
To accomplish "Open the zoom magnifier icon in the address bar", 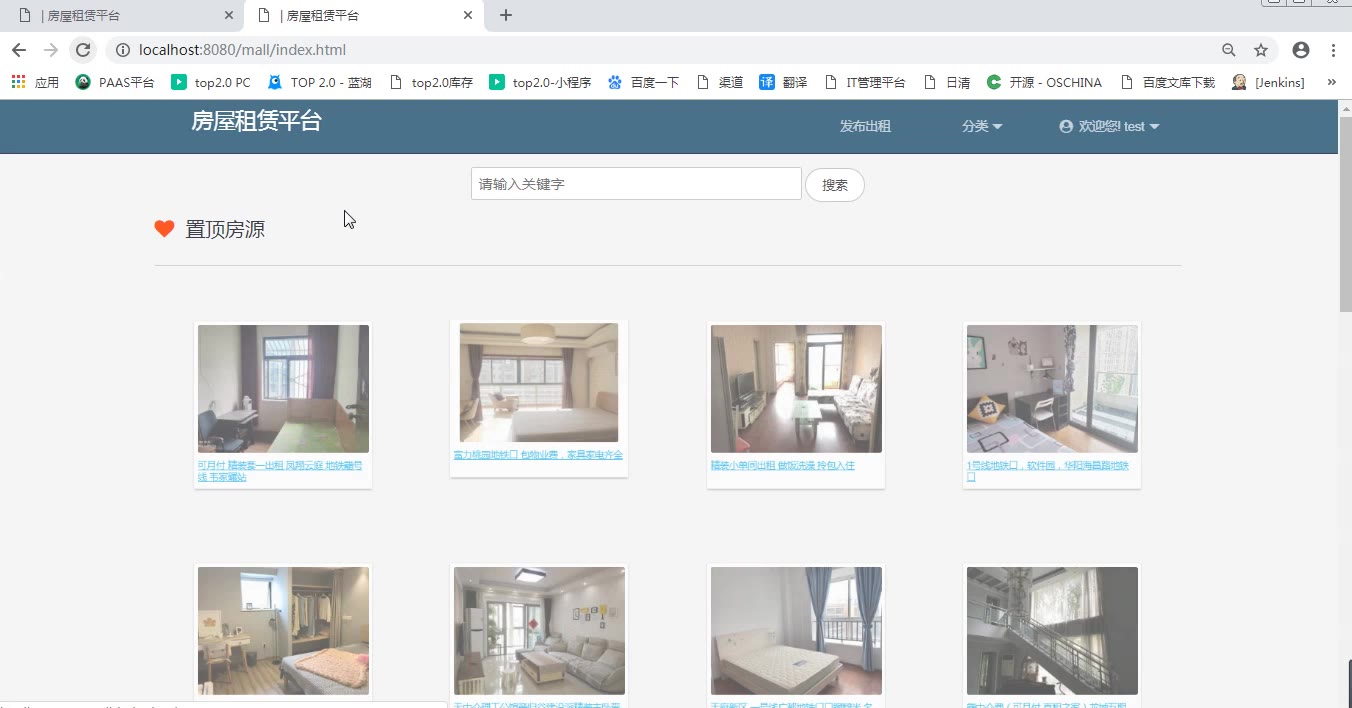I will [1229, 50].
